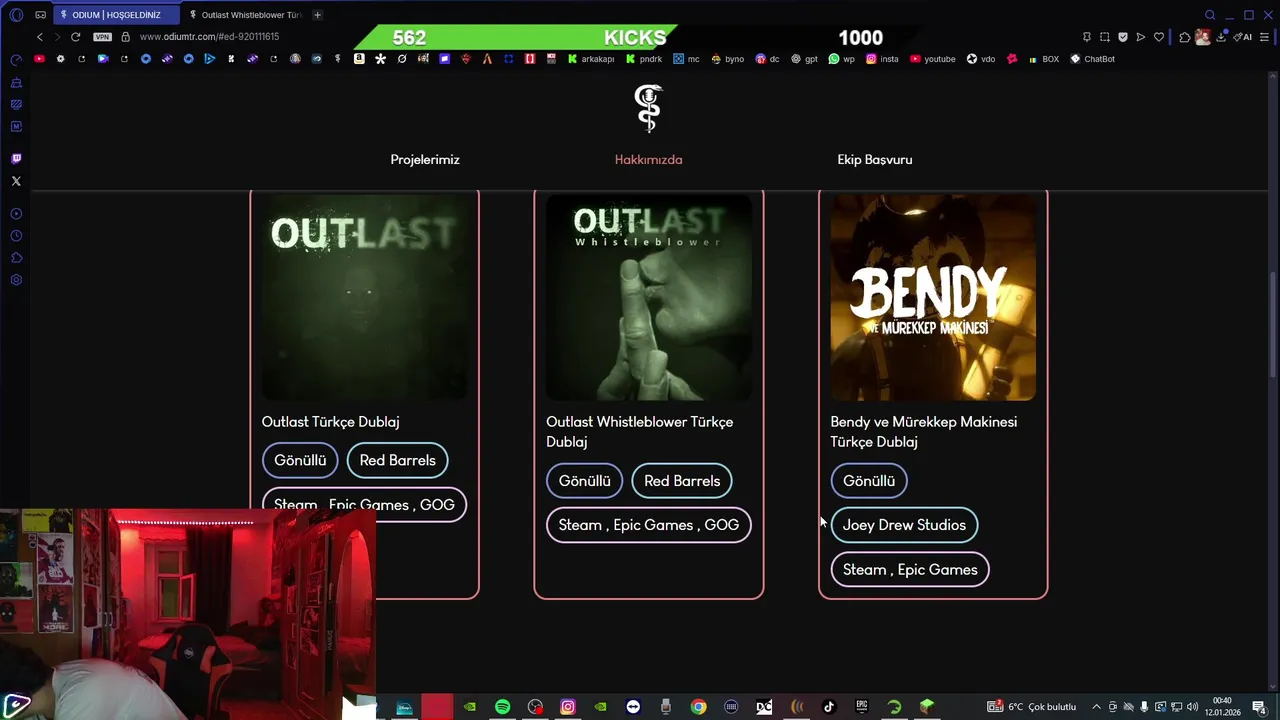1280x720 pixels.
Task: Open the user profile avatar in the browser toolbar
Action: (x=1203, y=37)
